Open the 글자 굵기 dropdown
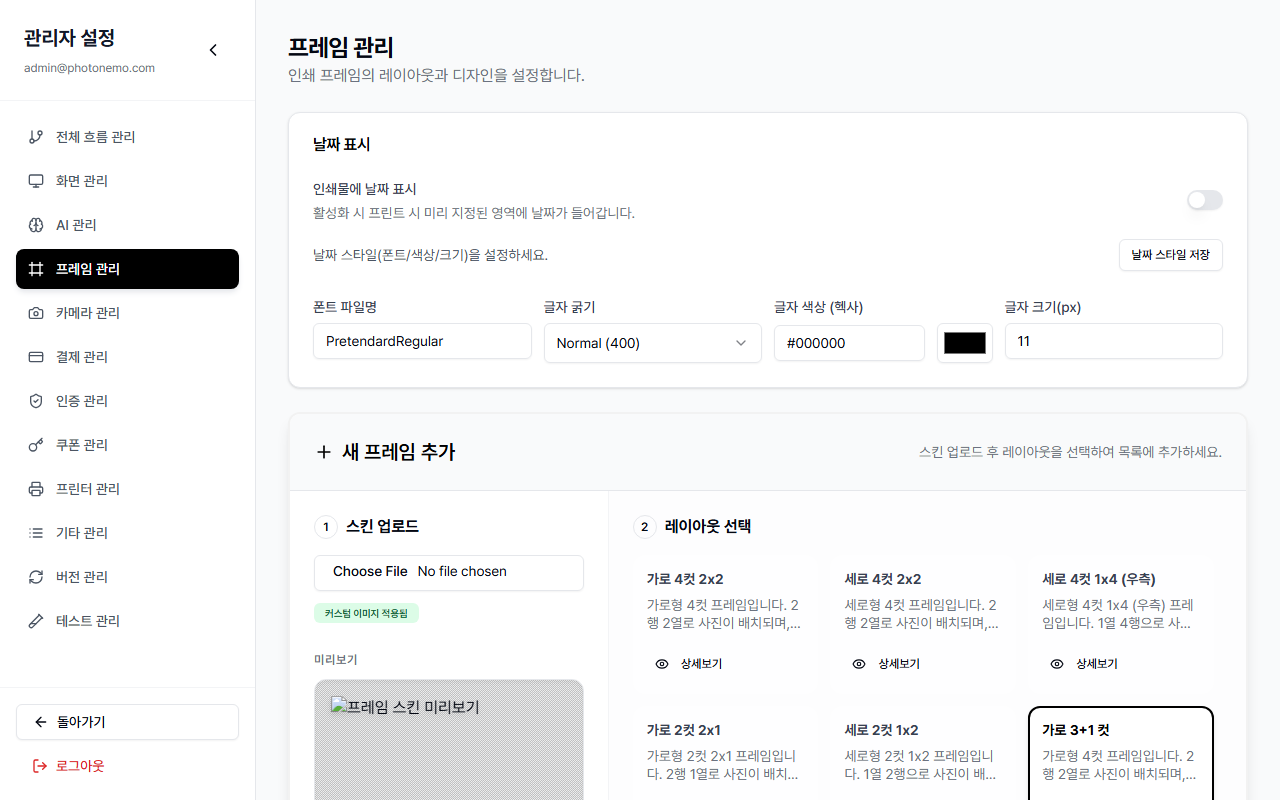This screenshot has height=800, width=1280. click(x=652, y=343)
